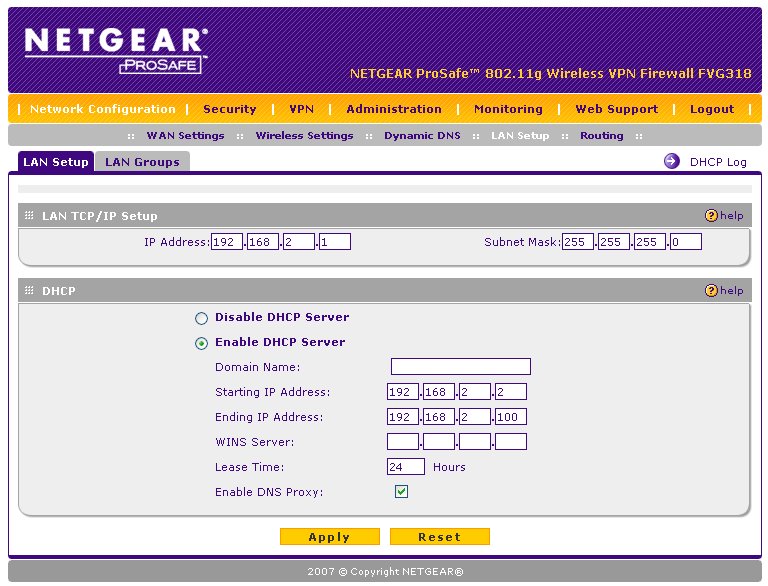This screenshot has height=586, width=768.
Task: Open the Monitoring menu
Action: (508, 109)
